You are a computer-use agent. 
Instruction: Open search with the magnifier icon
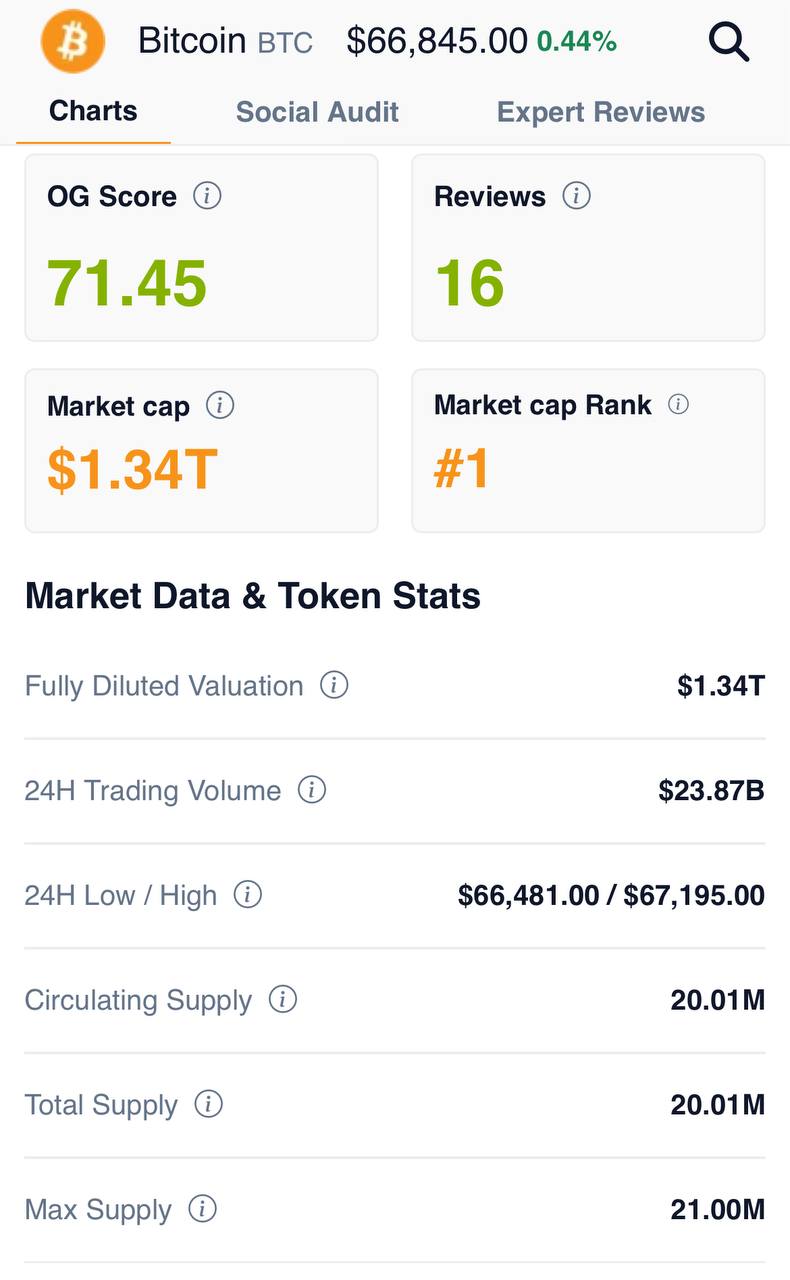tap(728, 42)
